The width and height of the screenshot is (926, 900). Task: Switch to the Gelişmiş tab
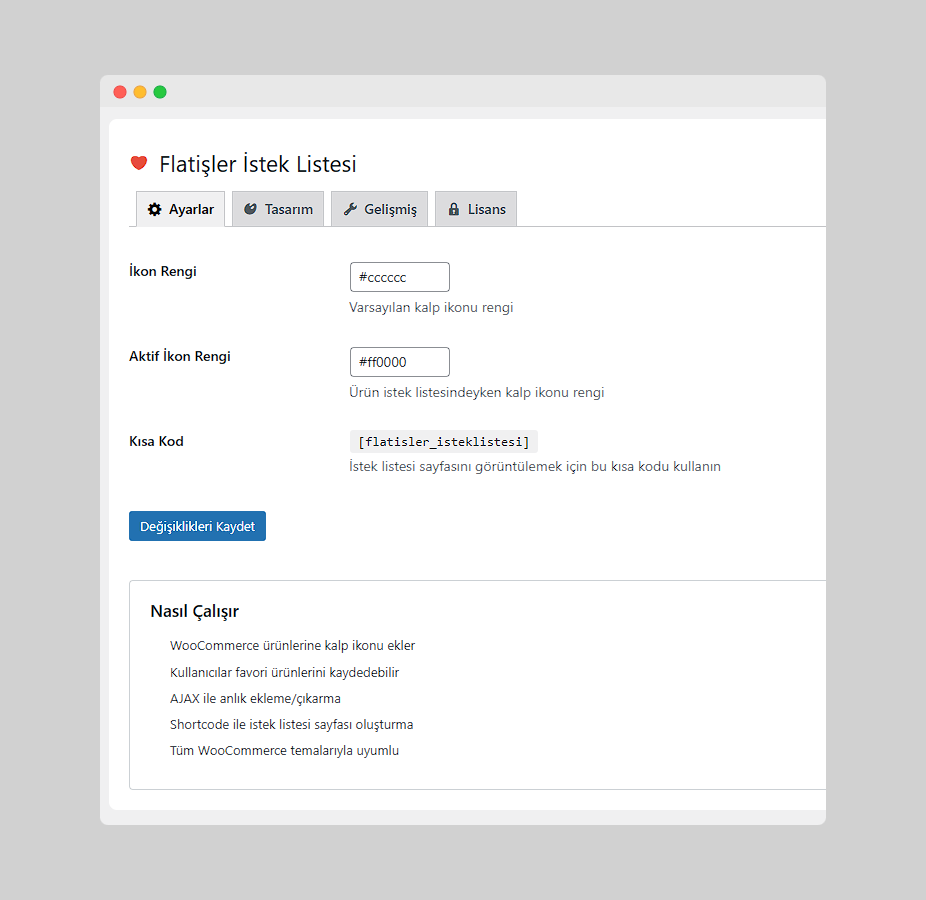379,208
